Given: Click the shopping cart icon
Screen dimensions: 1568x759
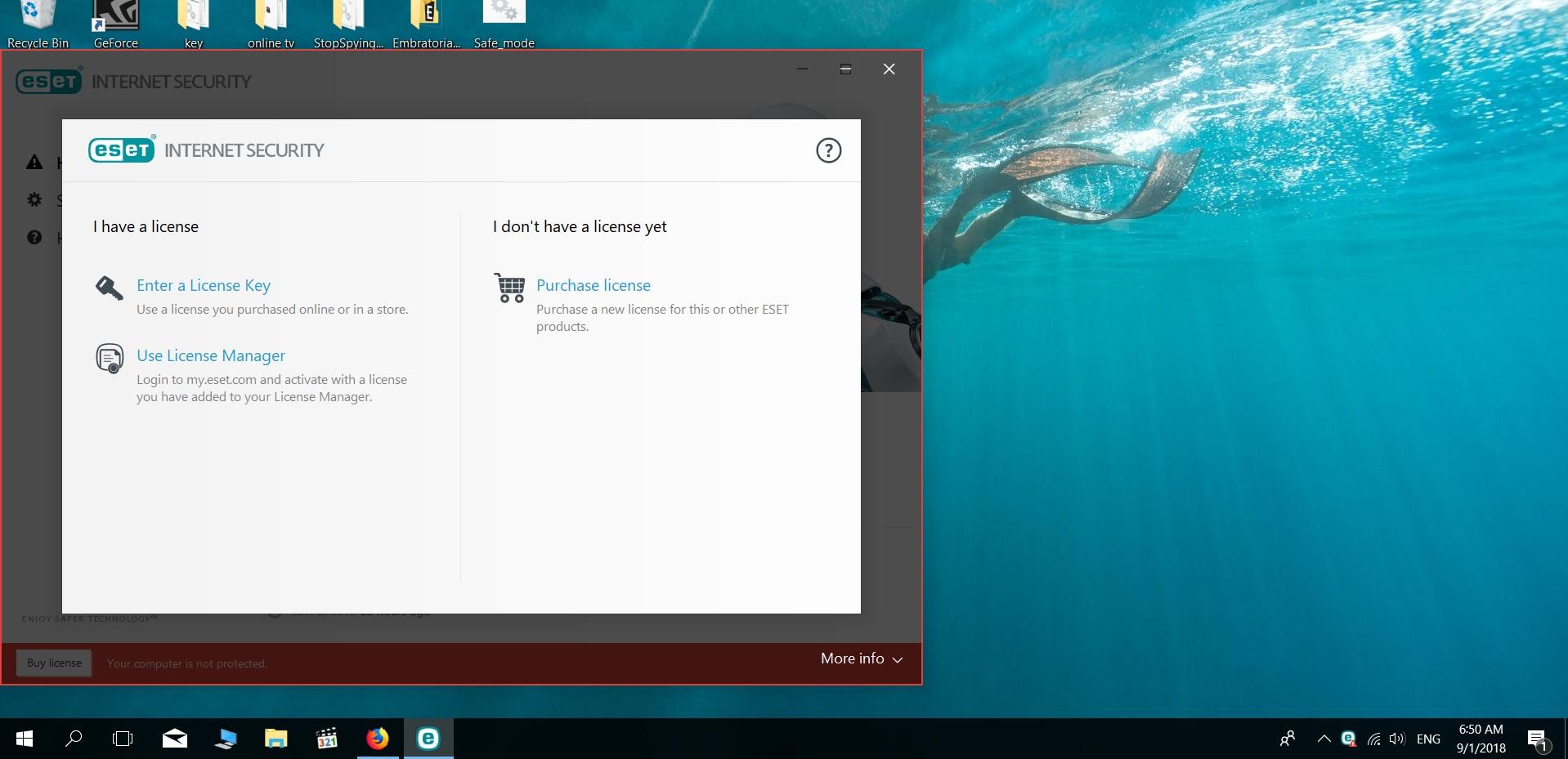Looking at the screenshot, I should [x=510, y=288].
